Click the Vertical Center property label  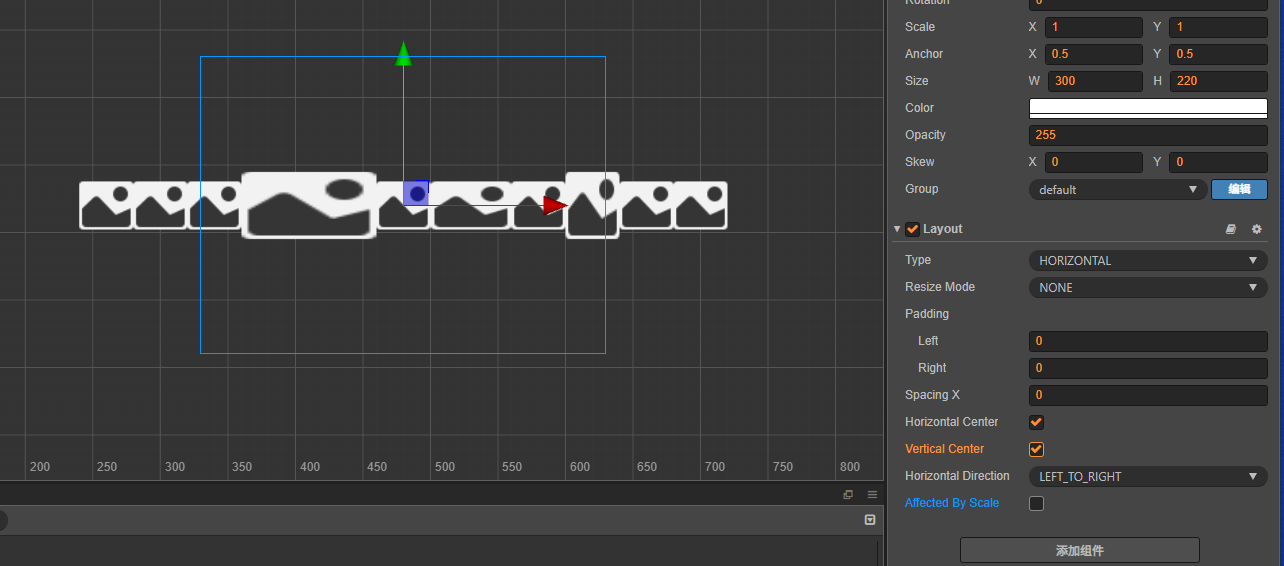[944, 449]
